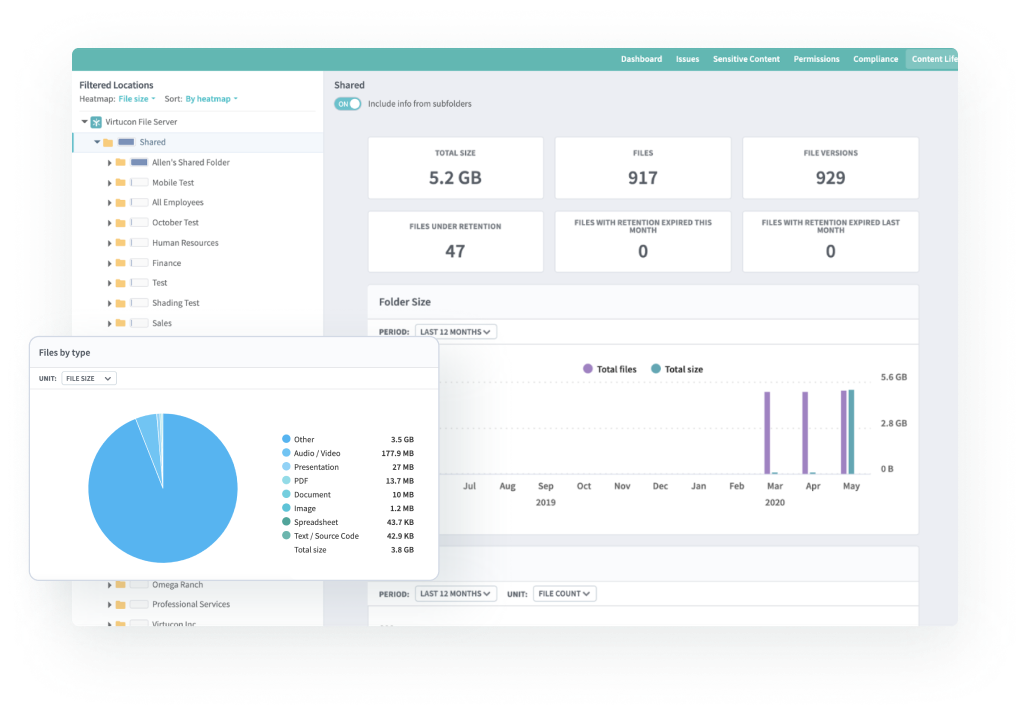Open the Permissions tab
The height and width of the screenshot is (715, 1027).
click(x=816, y=59)
